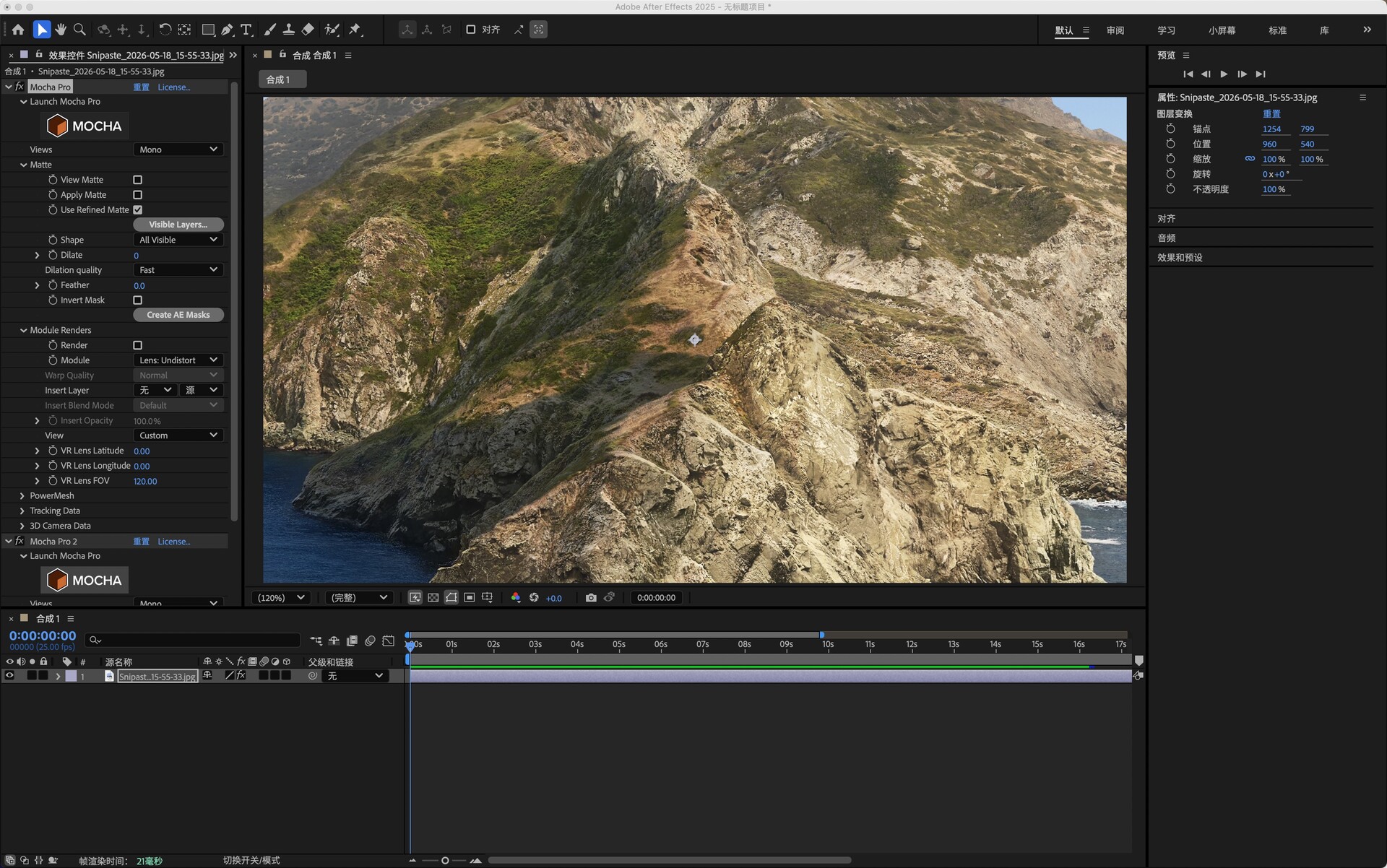Select the Zoom magnifier tool
The height and width of the screenshot is (868, 1387).
point(80,30)
